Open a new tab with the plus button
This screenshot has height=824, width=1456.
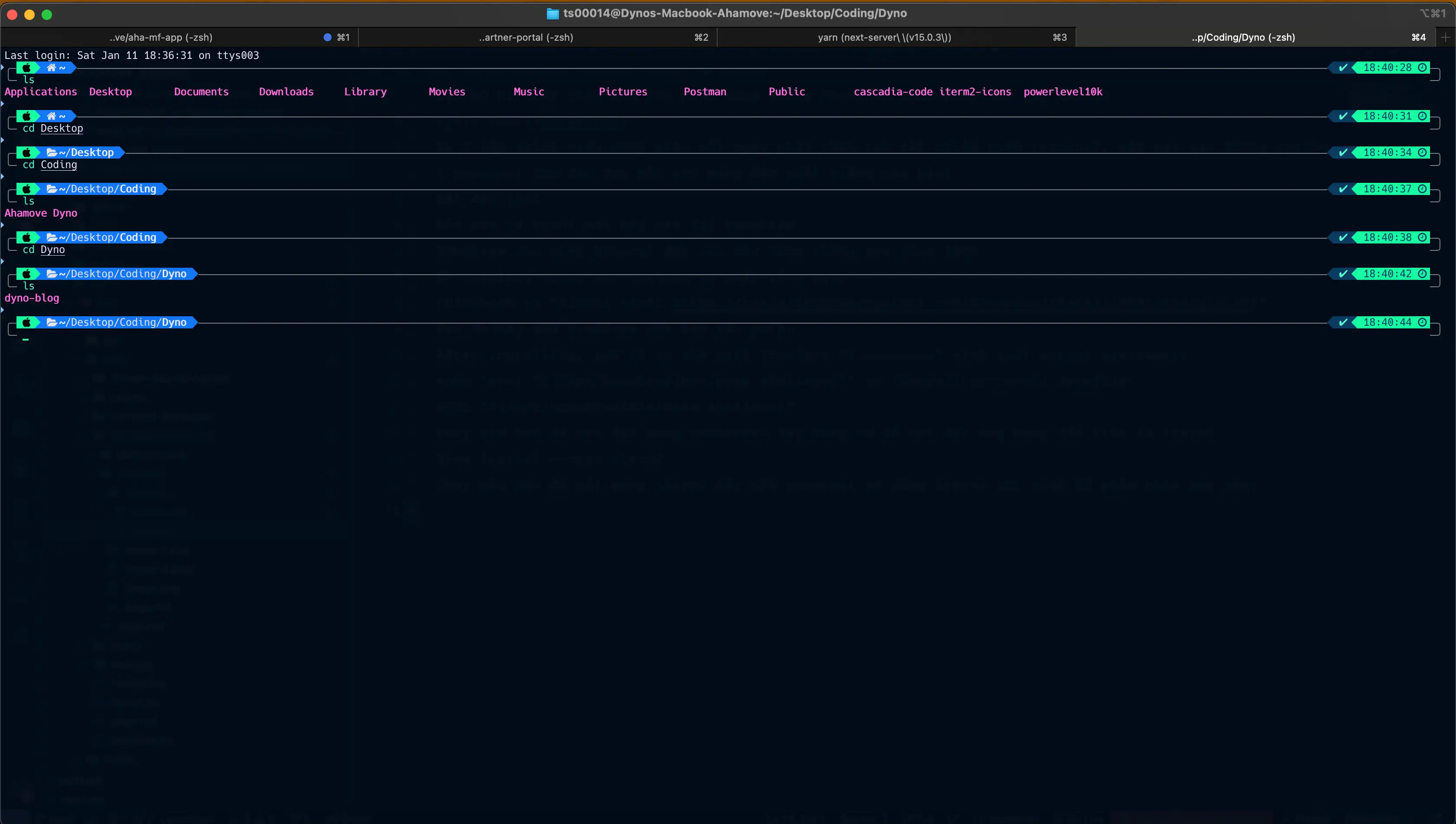[x=1445, y=37]
